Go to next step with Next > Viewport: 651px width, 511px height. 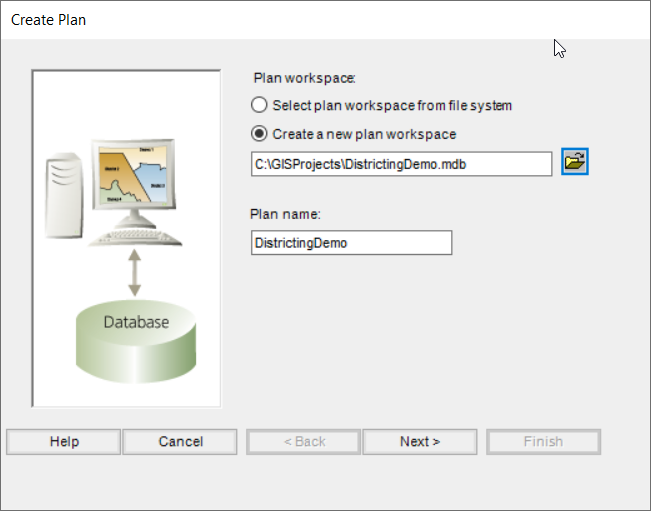(419, 442)
